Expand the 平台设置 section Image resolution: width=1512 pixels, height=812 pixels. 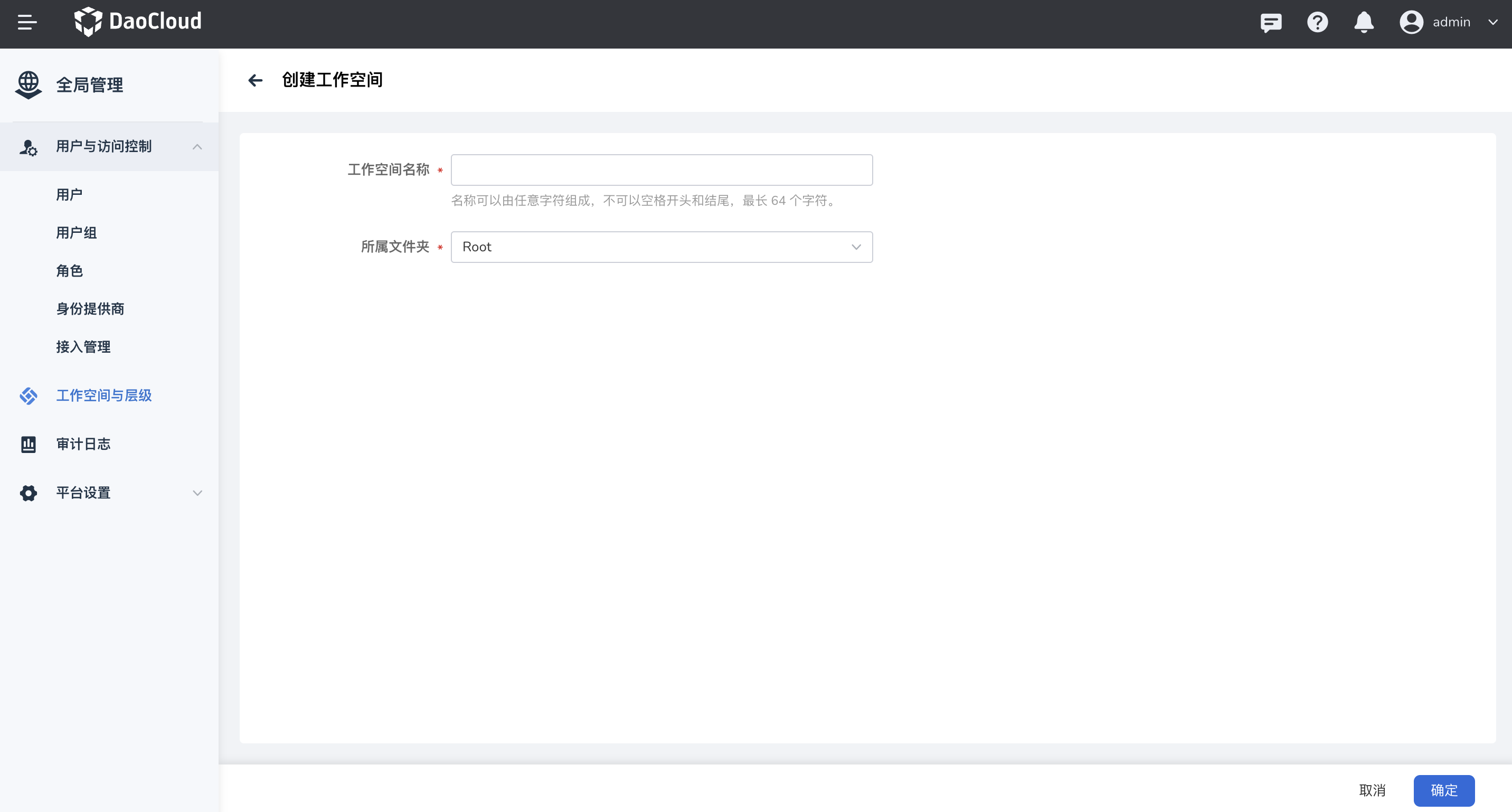click(x=196, y=493)
